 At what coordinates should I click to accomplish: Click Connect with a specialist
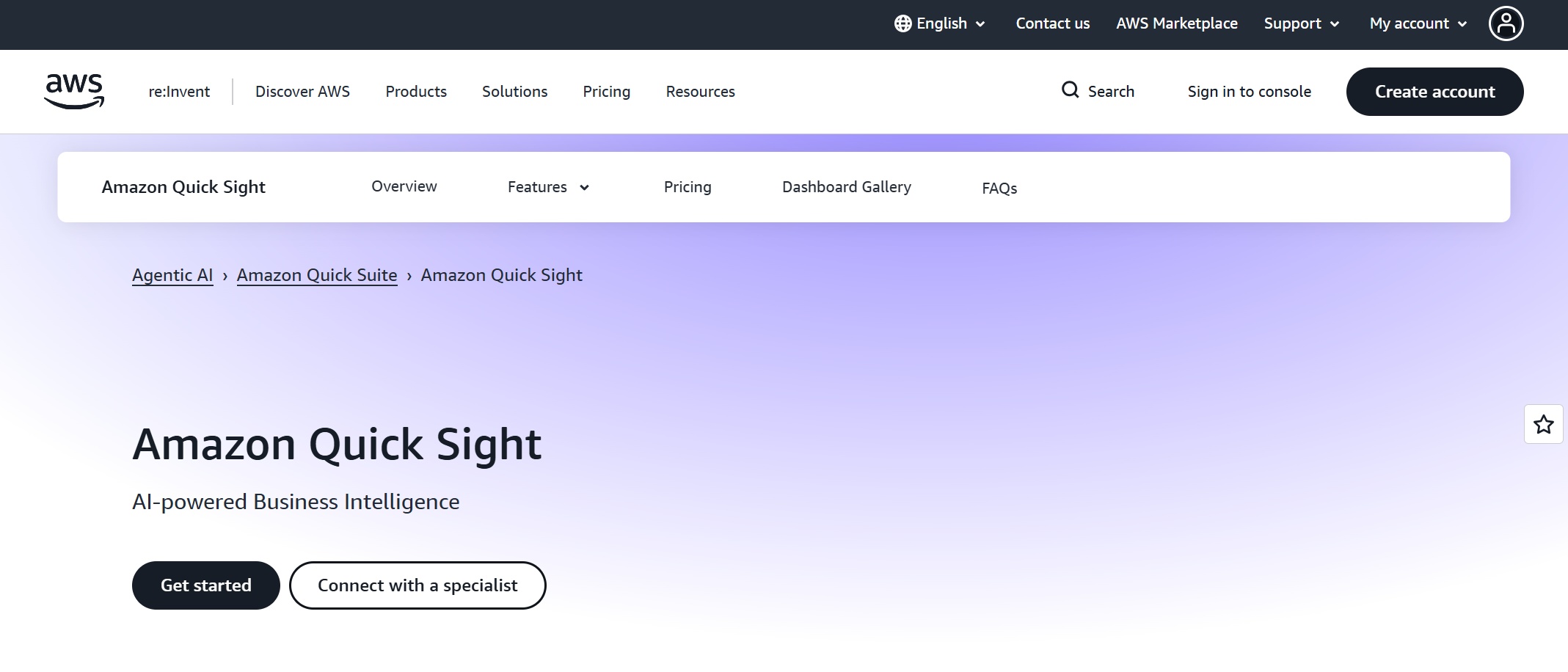pos(417,585)
